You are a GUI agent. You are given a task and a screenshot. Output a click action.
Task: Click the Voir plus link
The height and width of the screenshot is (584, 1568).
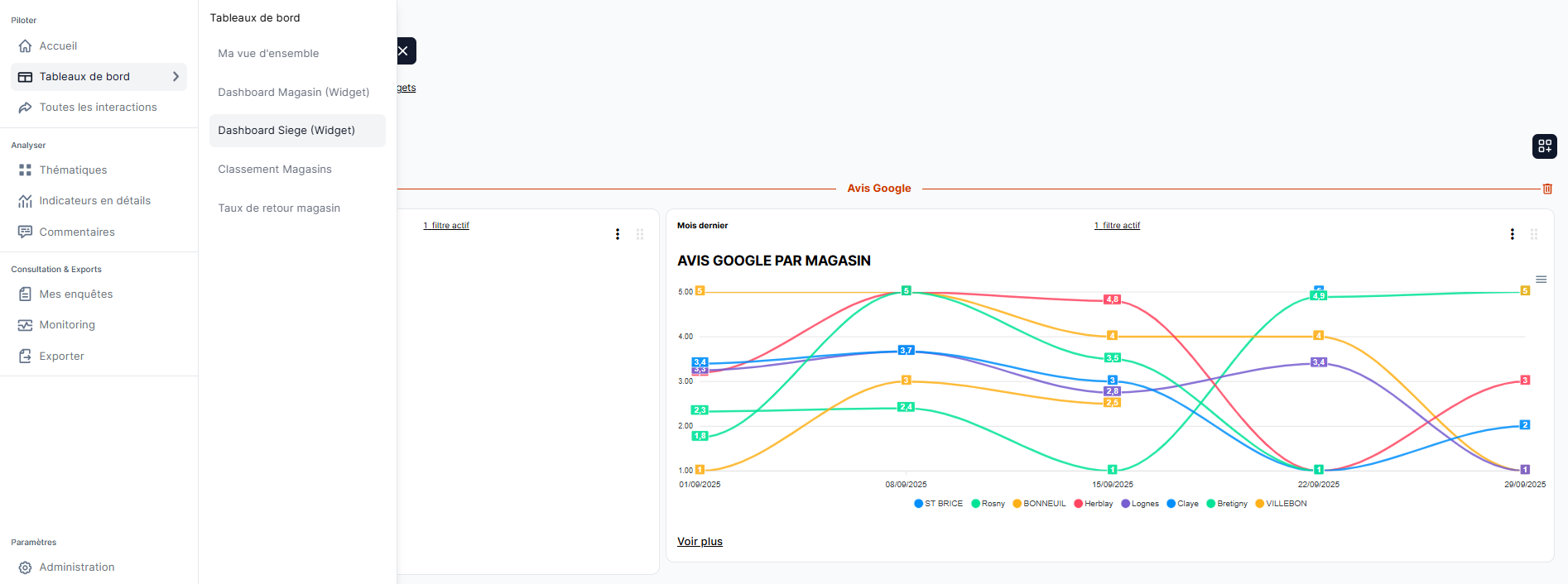tap(700, 542)
